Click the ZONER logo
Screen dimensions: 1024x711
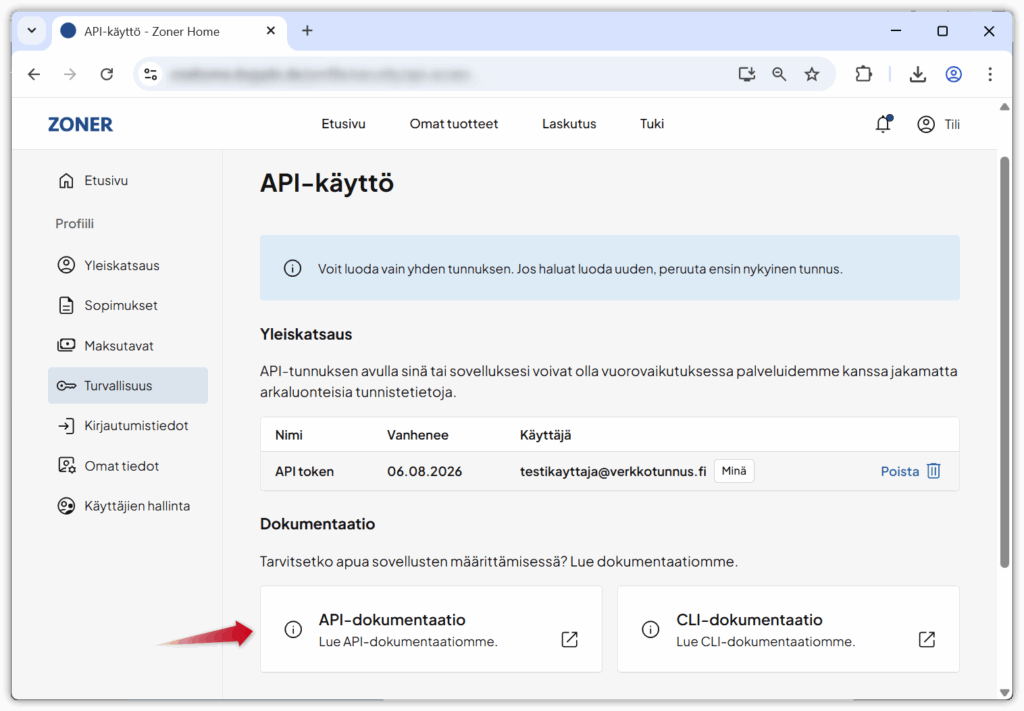click(80, 124)
